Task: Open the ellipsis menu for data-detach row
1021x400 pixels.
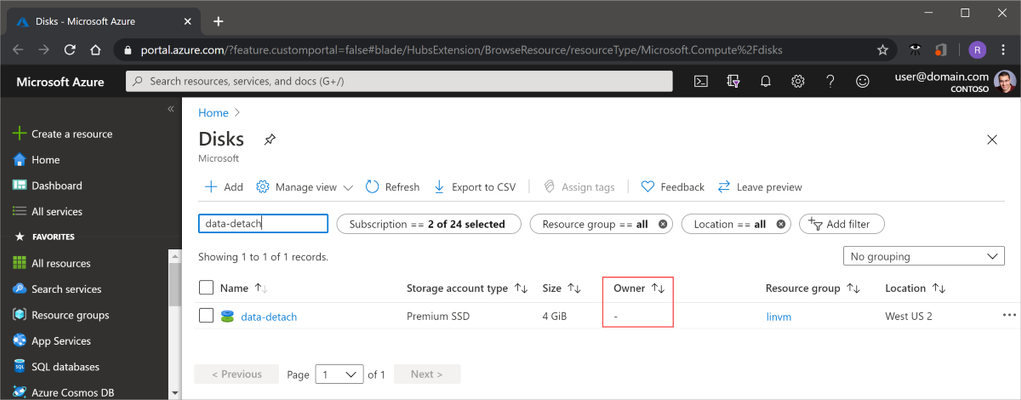Action: click(1009, 315)
